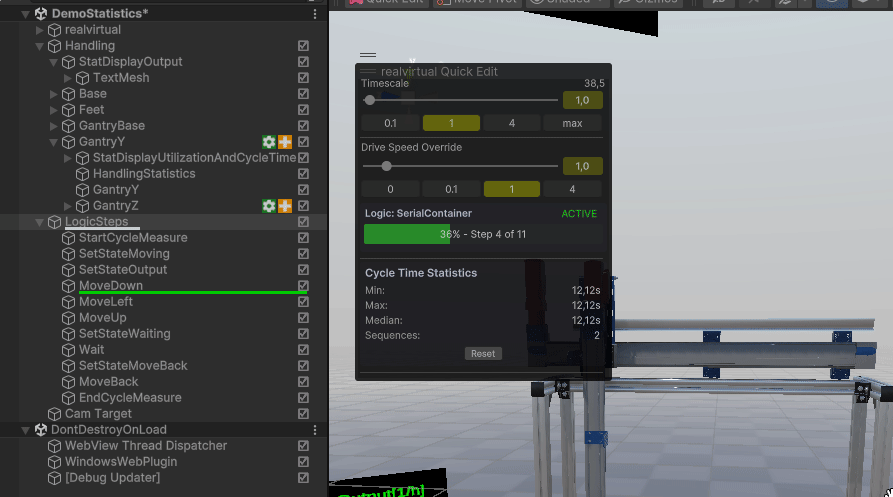This screenshot has height=497, width=893.
Task: Open the DemoStatistics scene three-dot menu
Action: (x=315, y=14)
